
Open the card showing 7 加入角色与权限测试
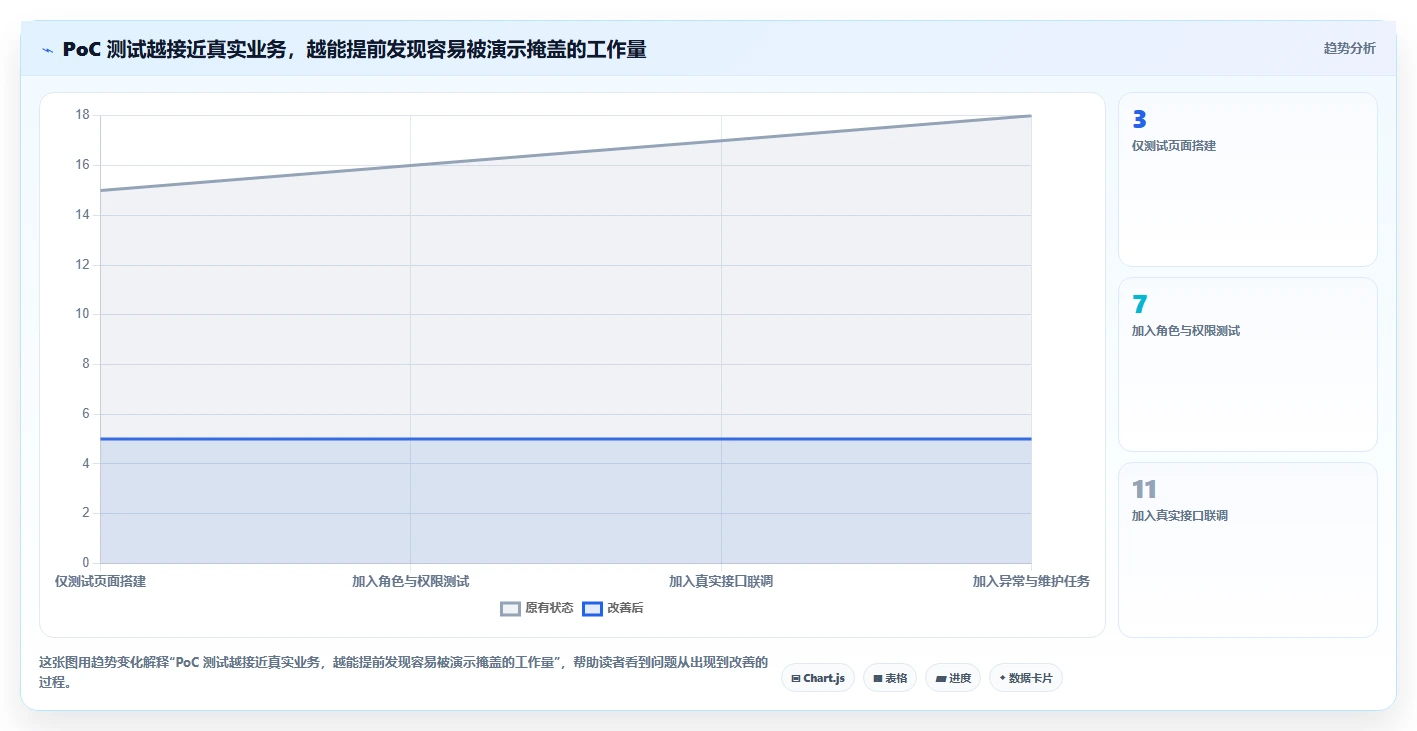coord(1247,365)
